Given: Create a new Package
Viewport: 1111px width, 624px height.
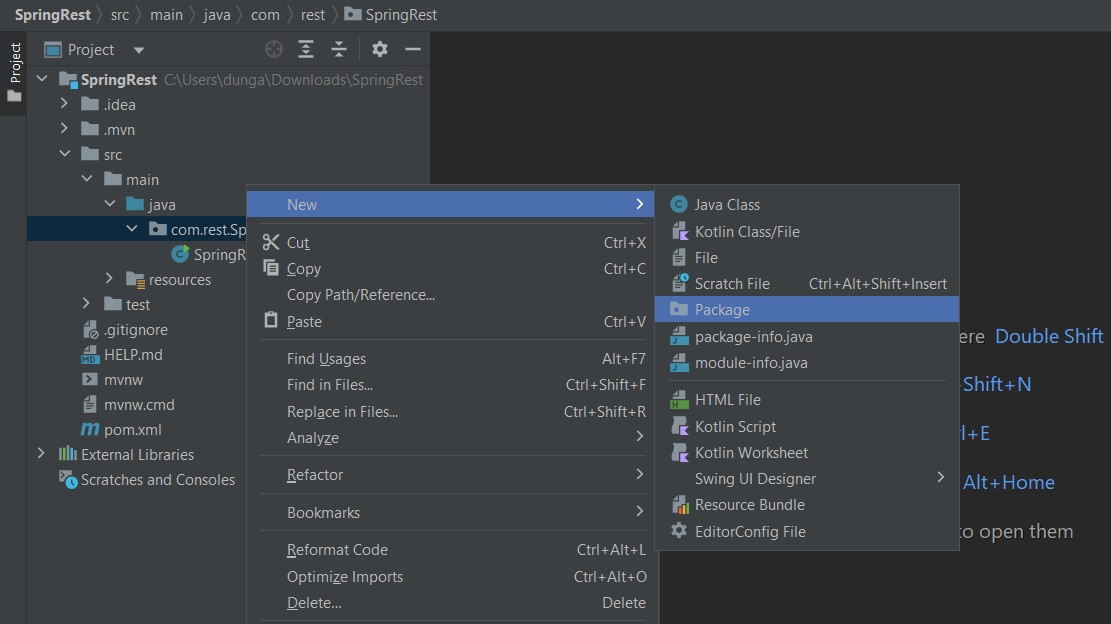Looking at the screenshot, I should [807, 310].
